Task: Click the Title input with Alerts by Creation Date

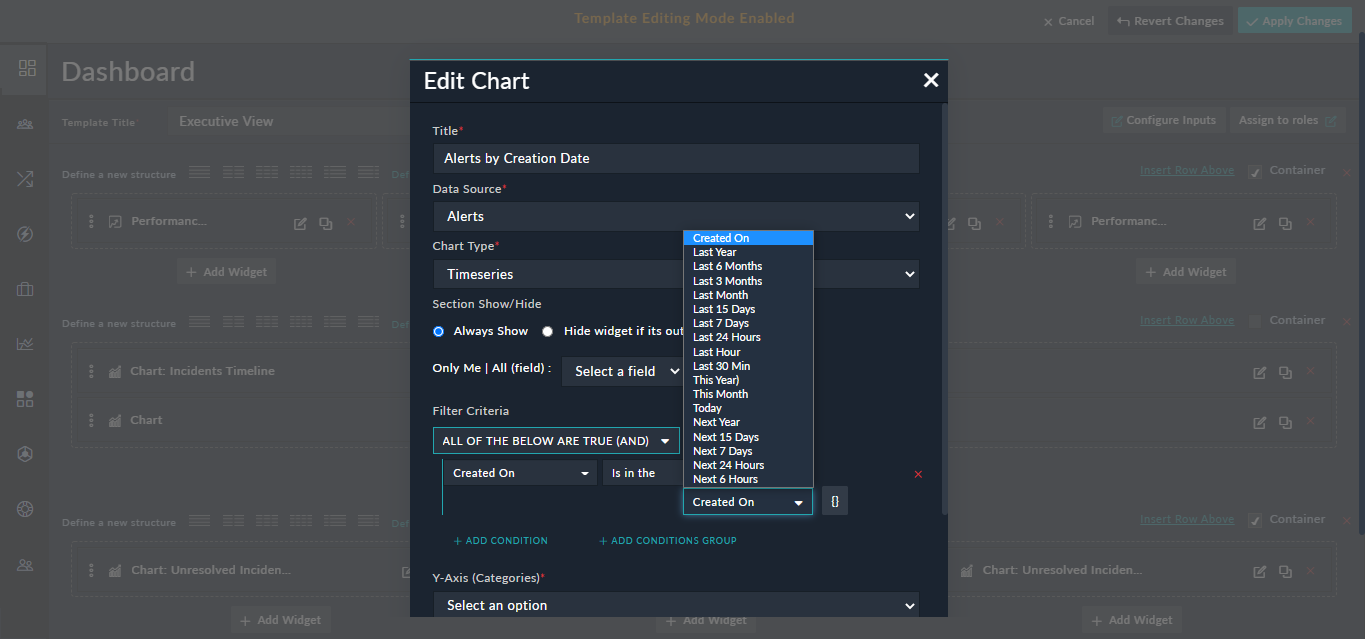Action: pos(676,158)
